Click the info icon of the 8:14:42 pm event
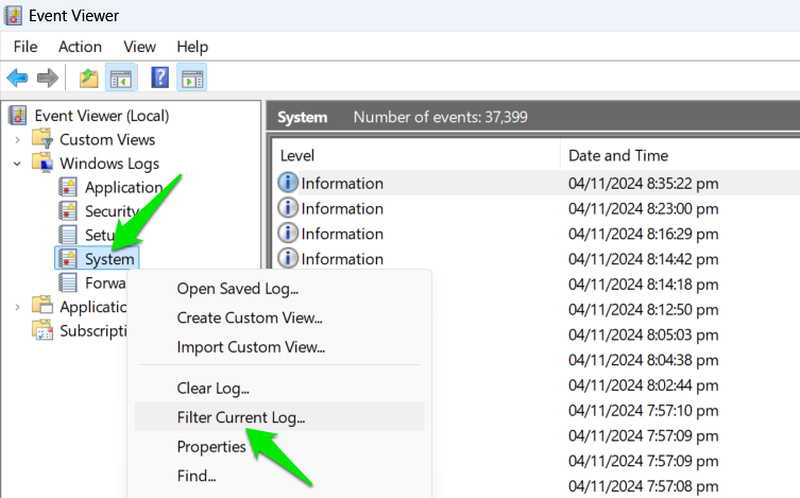The width and height of the screenshot is (800, 498). (x=288, y=258)
